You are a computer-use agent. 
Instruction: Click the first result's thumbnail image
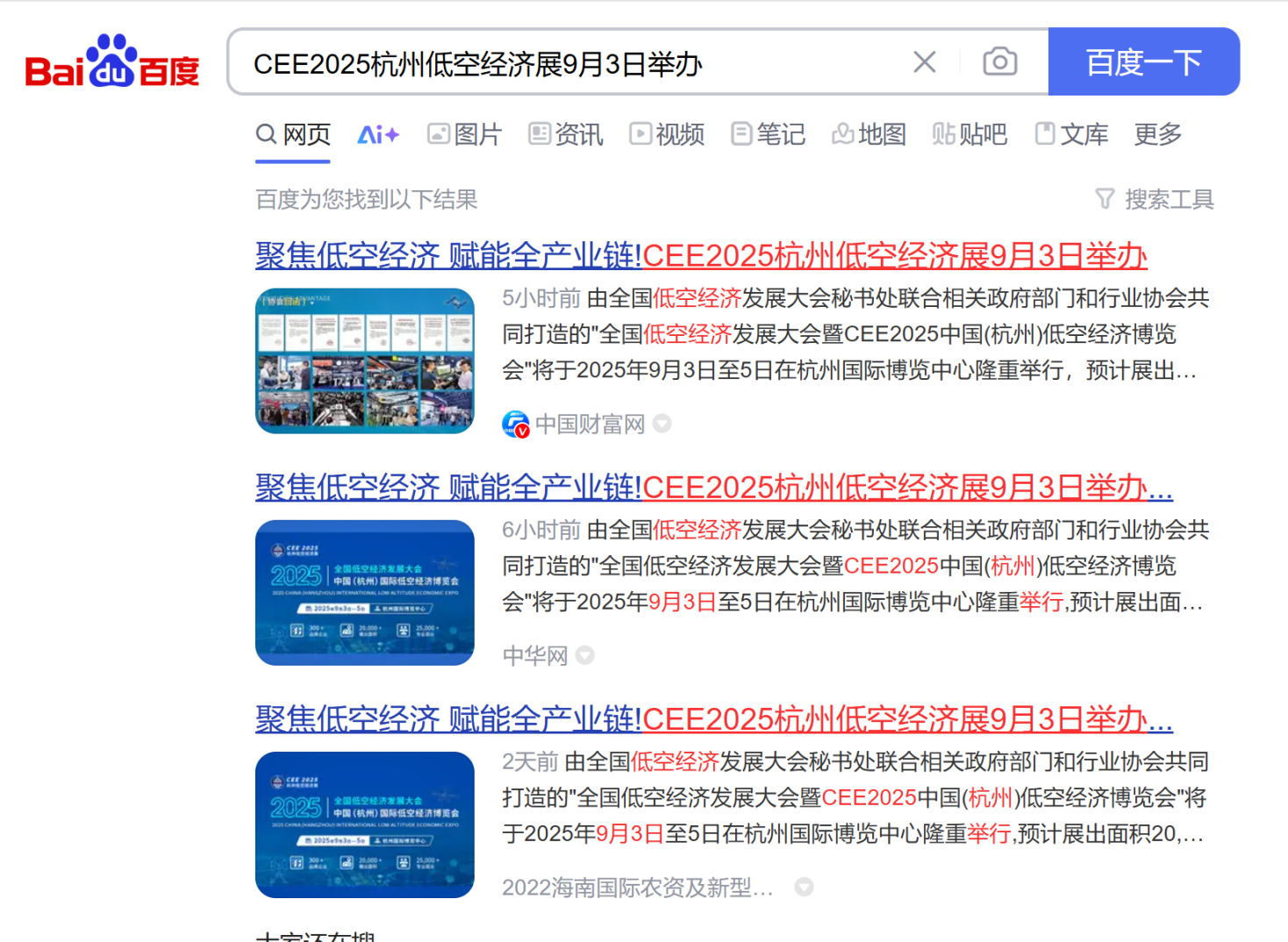(365, 360)
